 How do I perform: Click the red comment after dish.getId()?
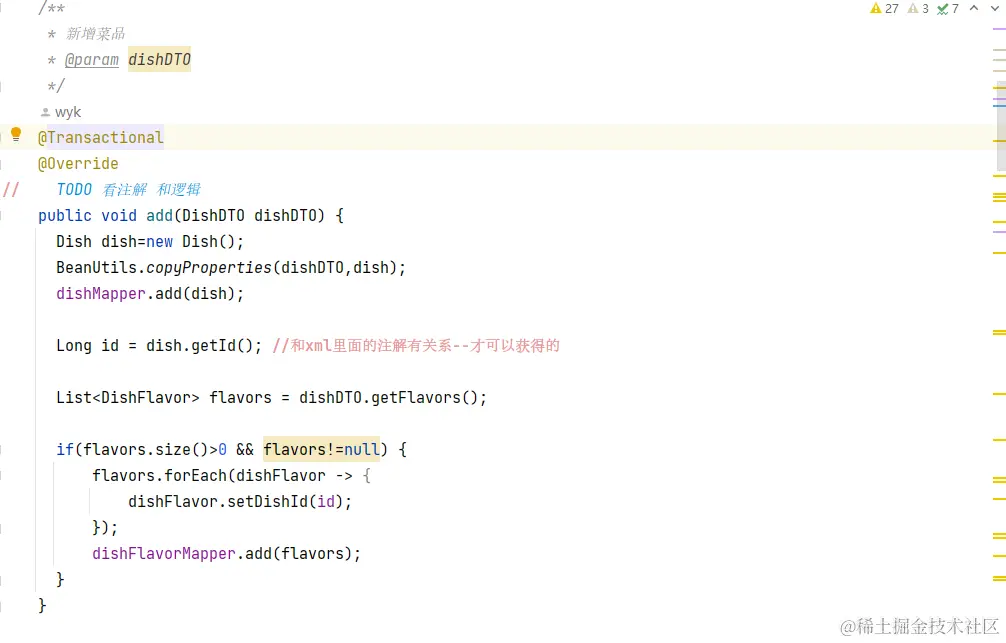416,345
